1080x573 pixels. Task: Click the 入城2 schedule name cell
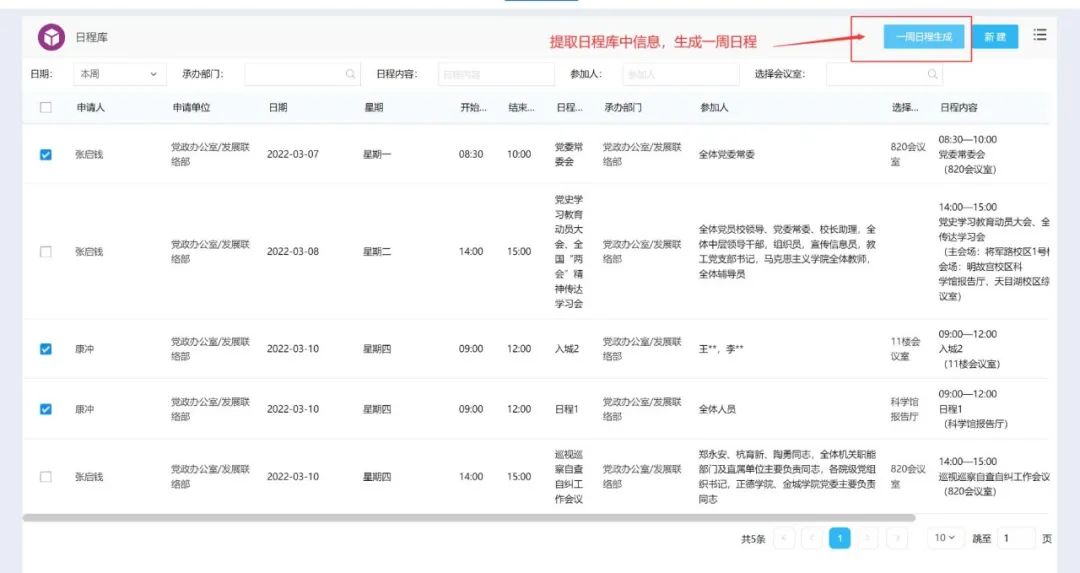click(x=567, y=349)
